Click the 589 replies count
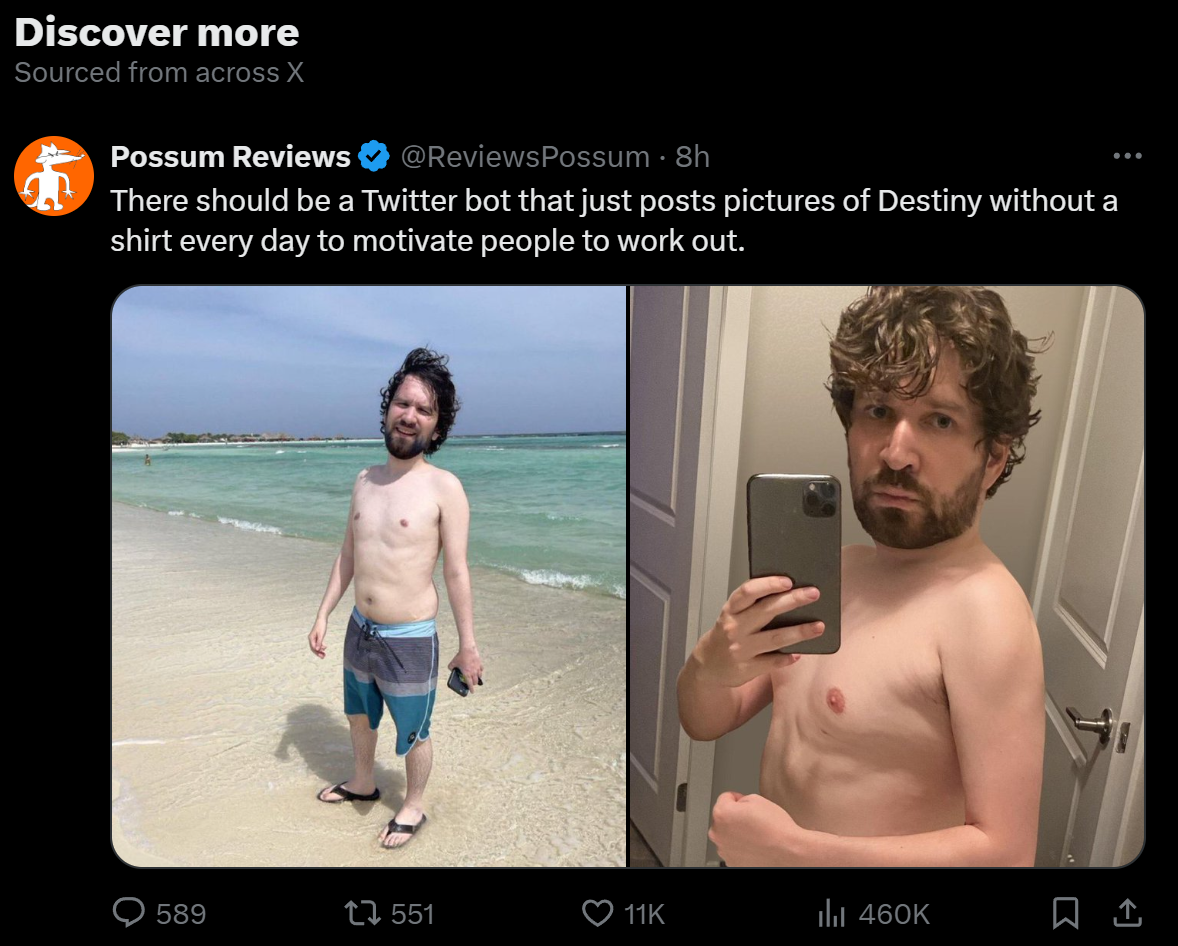The image size is (1178, 946). coord(181,914)
